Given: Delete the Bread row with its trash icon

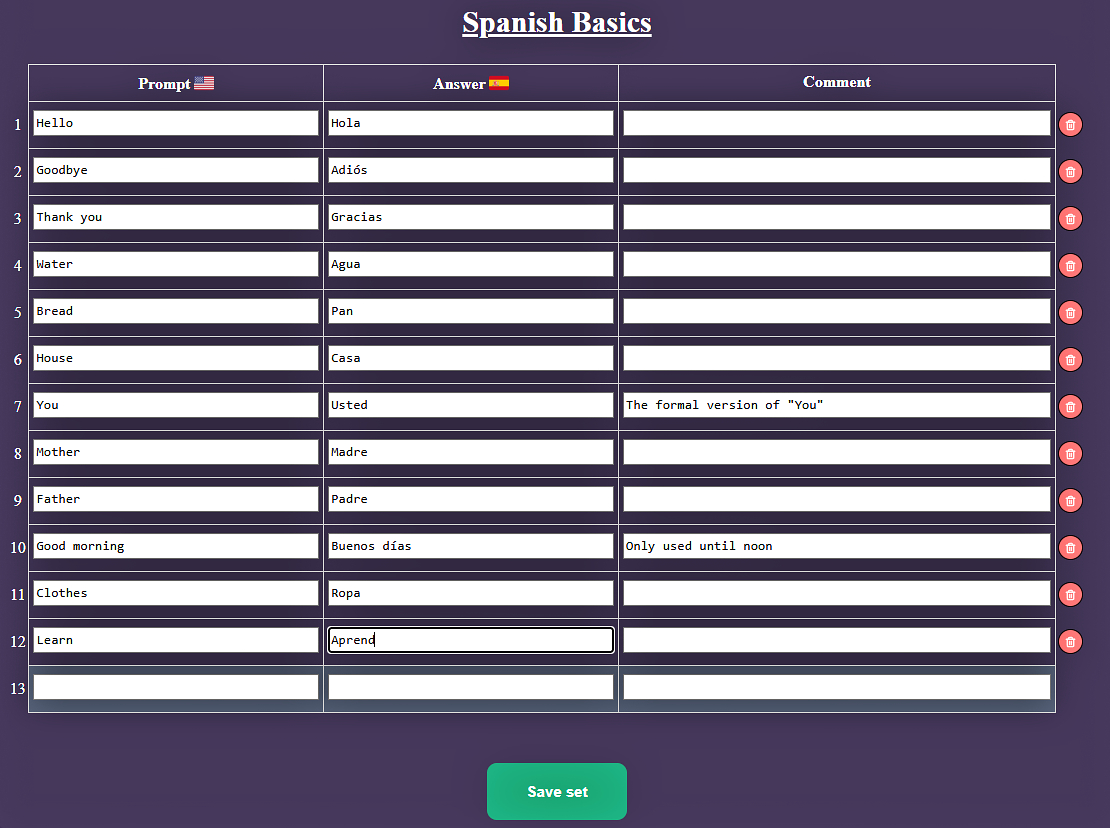Looking at the screenshot, I should pos(1070,312).
